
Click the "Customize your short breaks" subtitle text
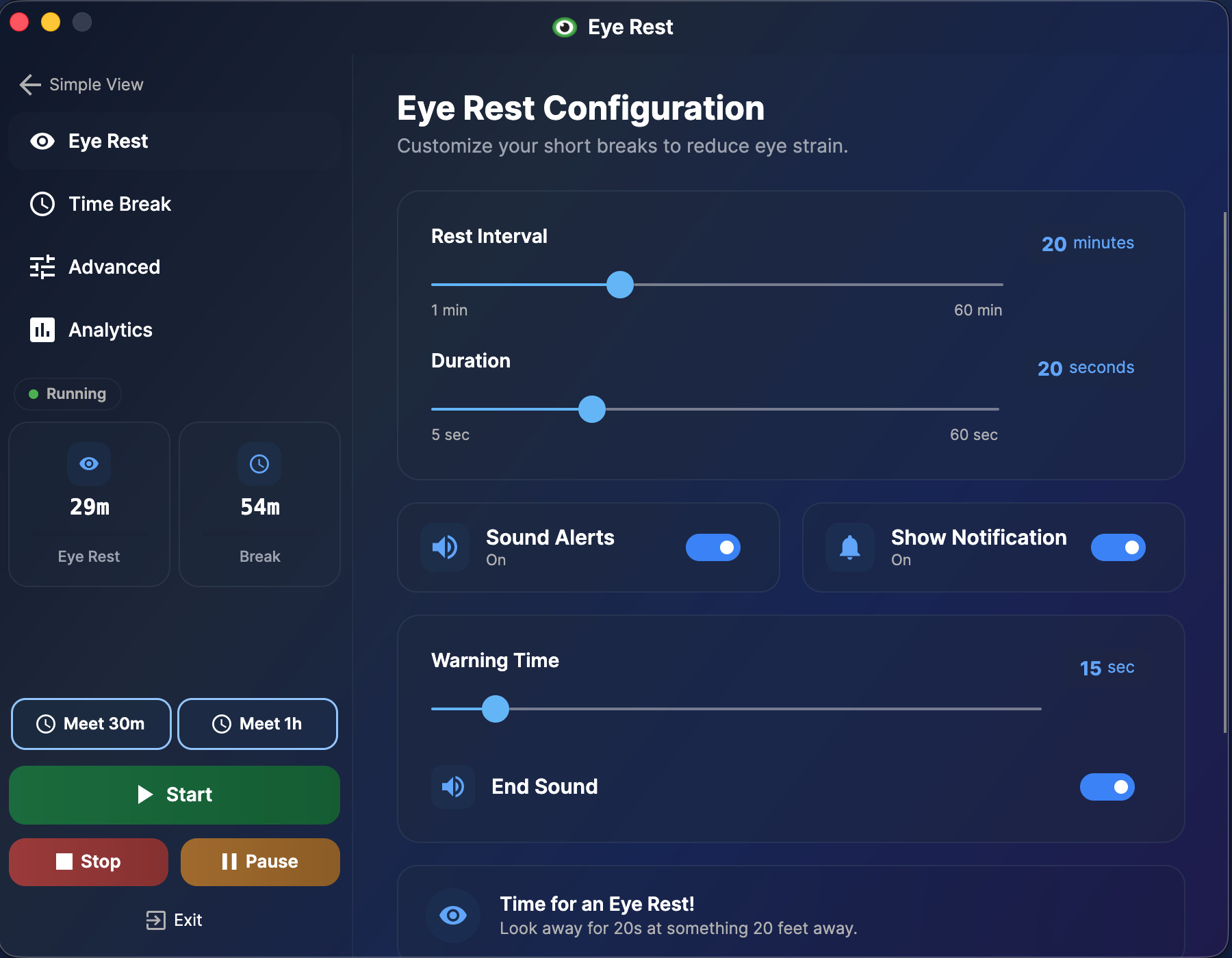pos(622,146)
